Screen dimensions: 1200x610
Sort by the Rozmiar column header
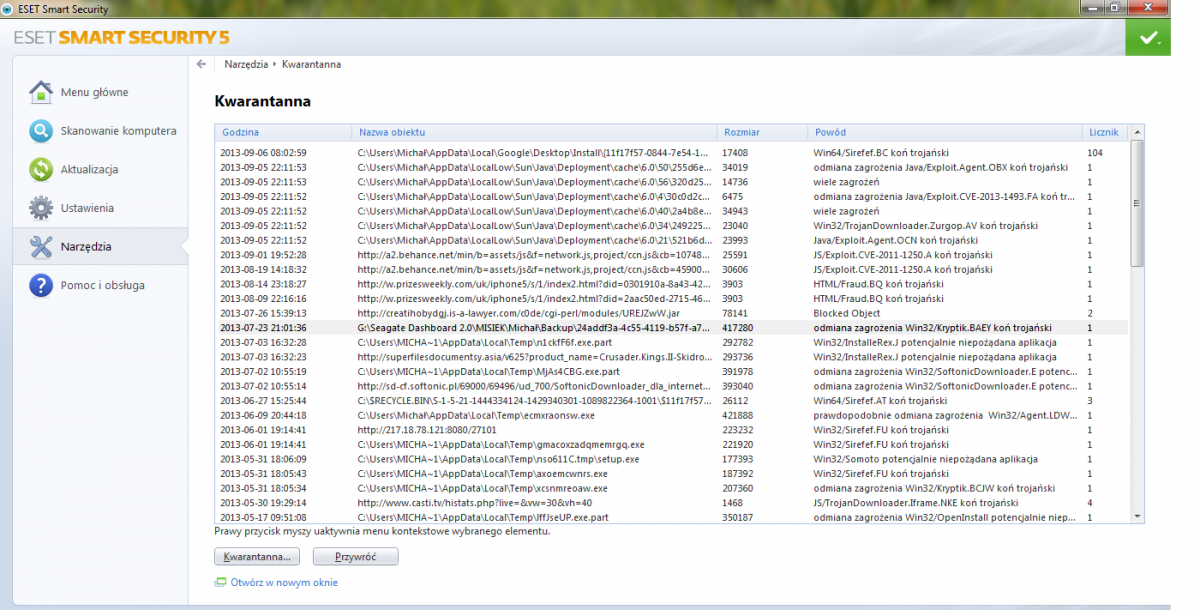click(761, 132)
